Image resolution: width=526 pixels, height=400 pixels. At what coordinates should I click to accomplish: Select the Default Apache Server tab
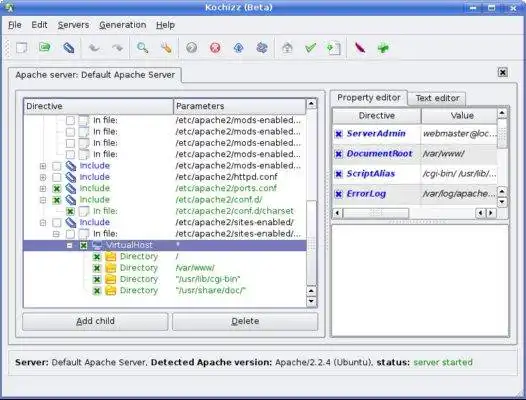click(95, 75)
